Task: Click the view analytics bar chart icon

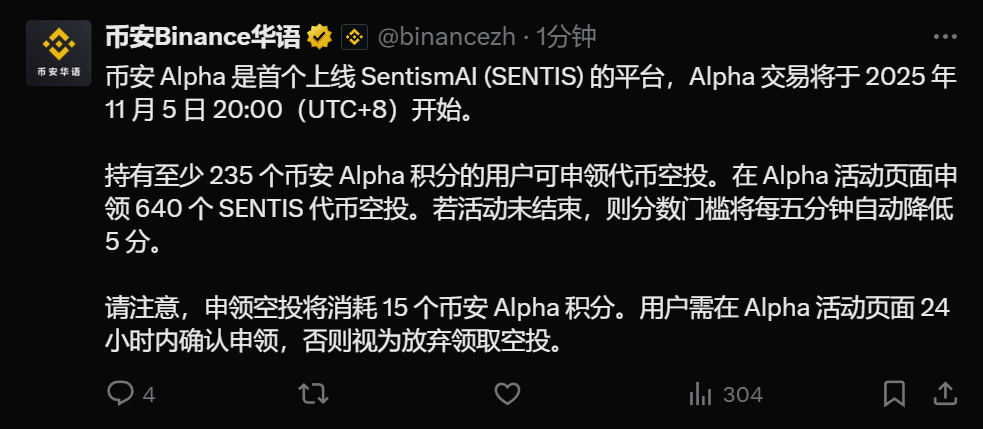Action: click(x=700, y=394)
